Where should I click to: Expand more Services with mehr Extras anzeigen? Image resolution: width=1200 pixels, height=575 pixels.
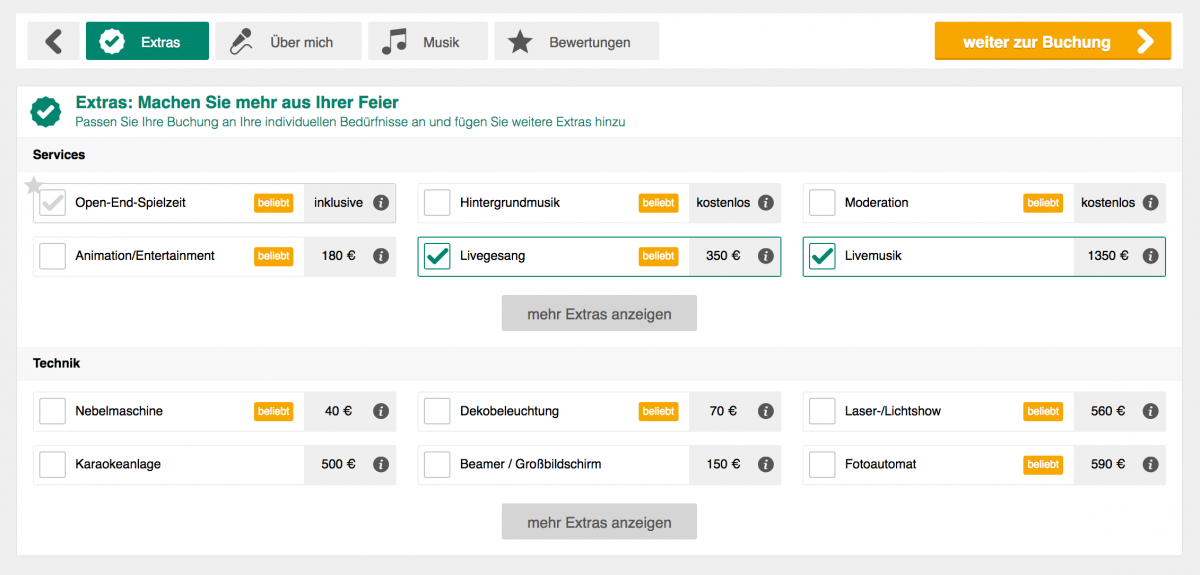click(599, 314)
